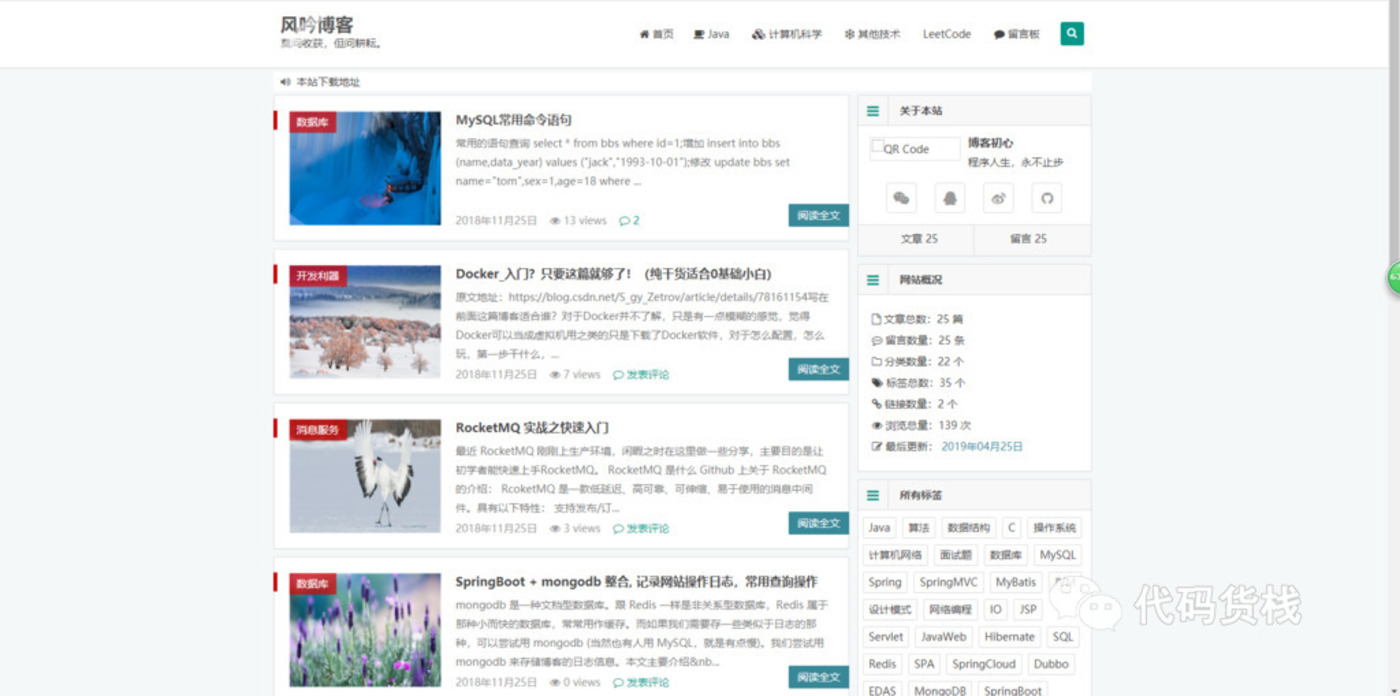Open article MySQL常用命令语句

tap(514, 120)
